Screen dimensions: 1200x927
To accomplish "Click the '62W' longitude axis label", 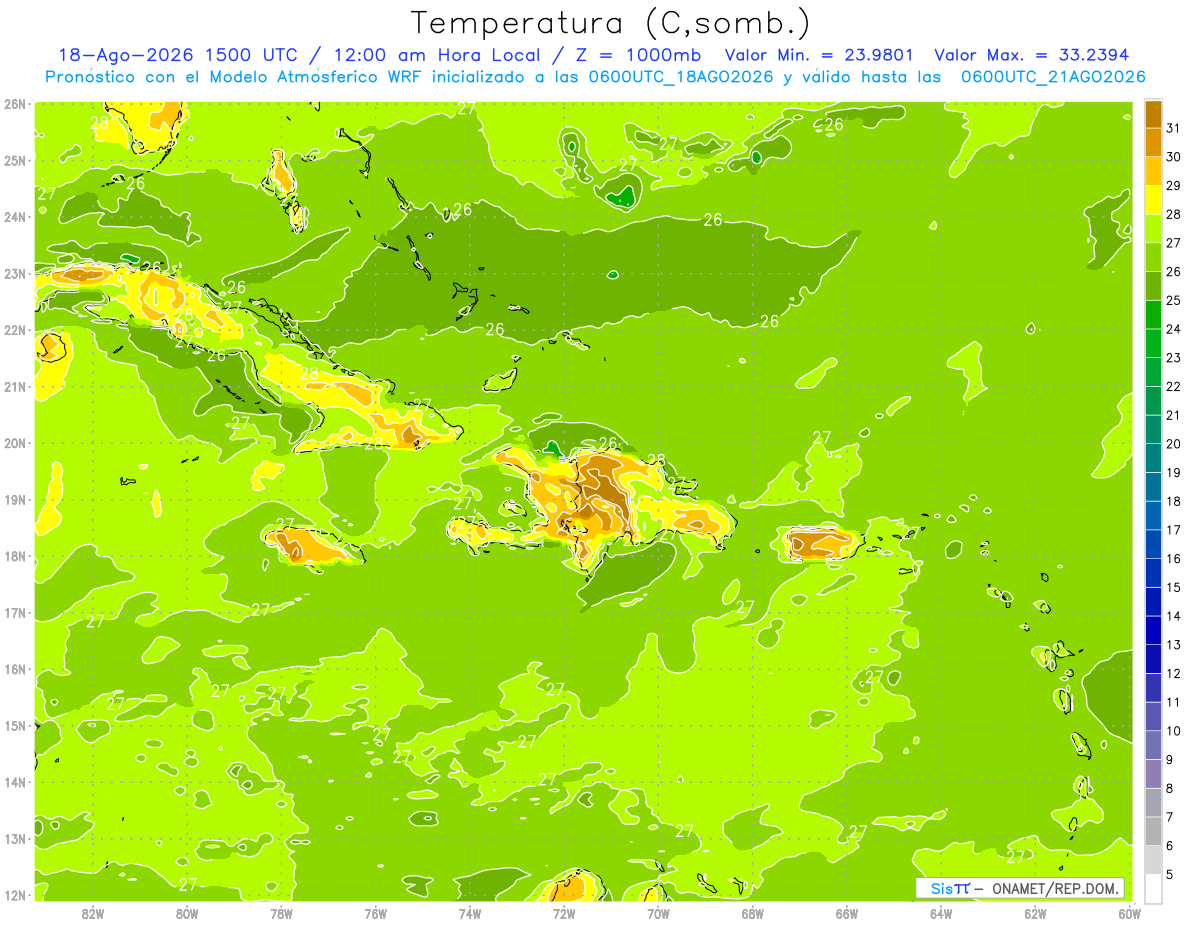I will [x=1035, y=913].
